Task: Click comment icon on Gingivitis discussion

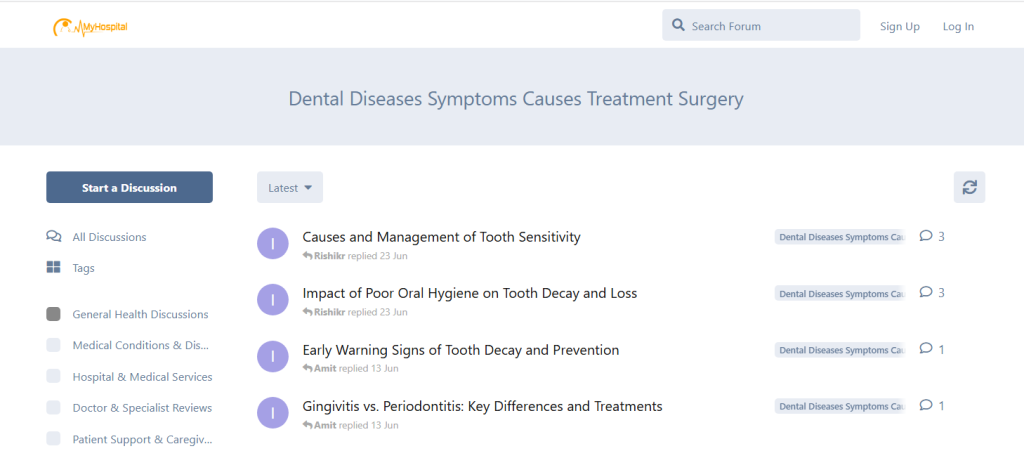Action: pos(926,406)
